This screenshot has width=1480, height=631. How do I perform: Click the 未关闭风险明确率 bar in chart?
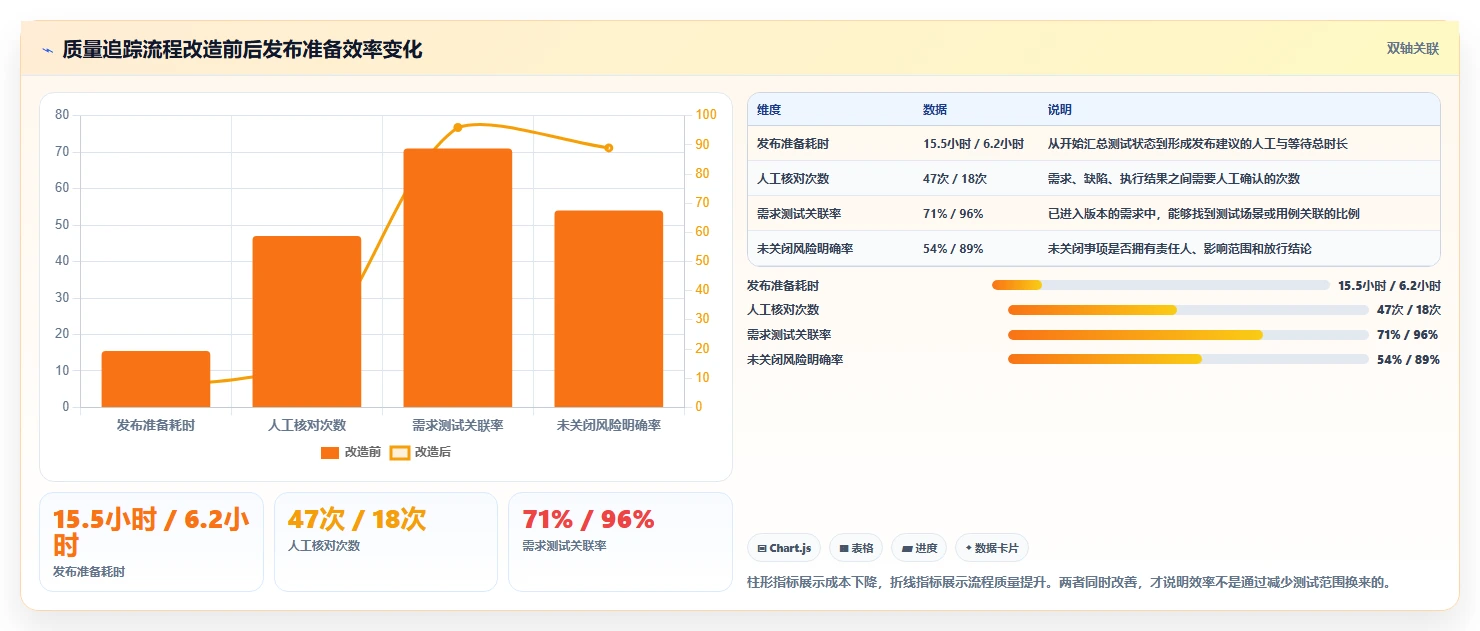pyautogui.click(x=609, y=309)
